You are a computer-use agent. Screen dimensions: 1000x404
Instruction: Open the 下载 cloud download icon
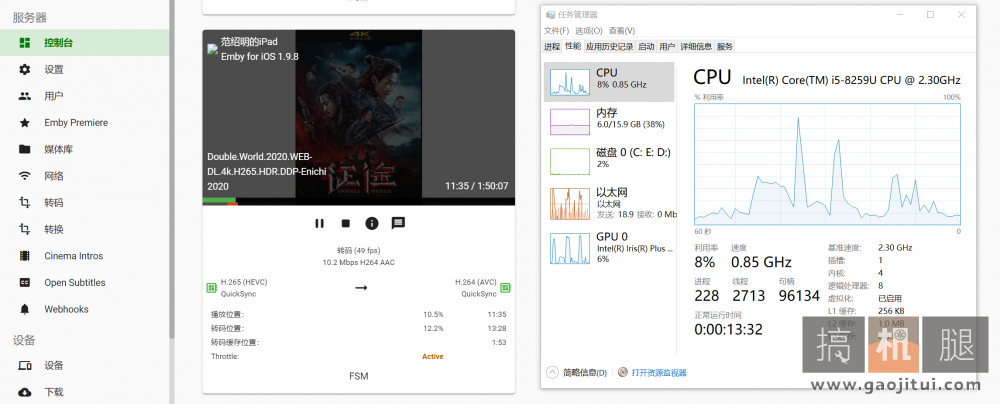[25, 392]
